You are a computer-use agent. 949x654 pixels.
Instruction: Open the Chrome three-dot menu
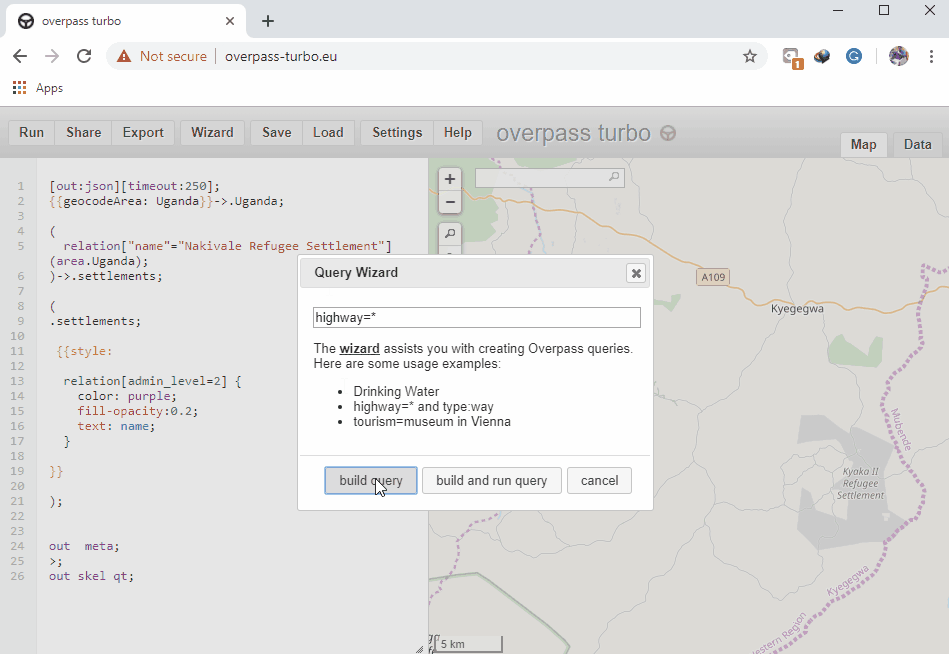click(x=929, y=56)
